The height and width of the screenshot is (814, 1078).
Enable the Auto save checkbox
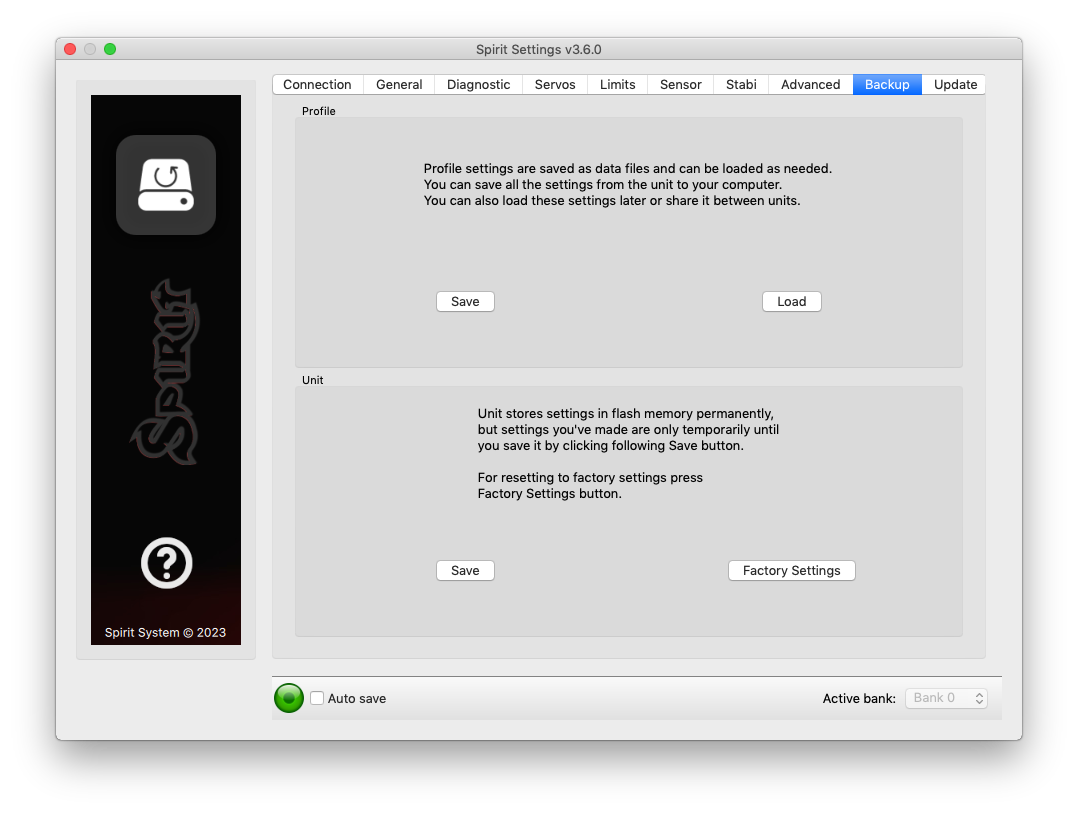(317, 698)
